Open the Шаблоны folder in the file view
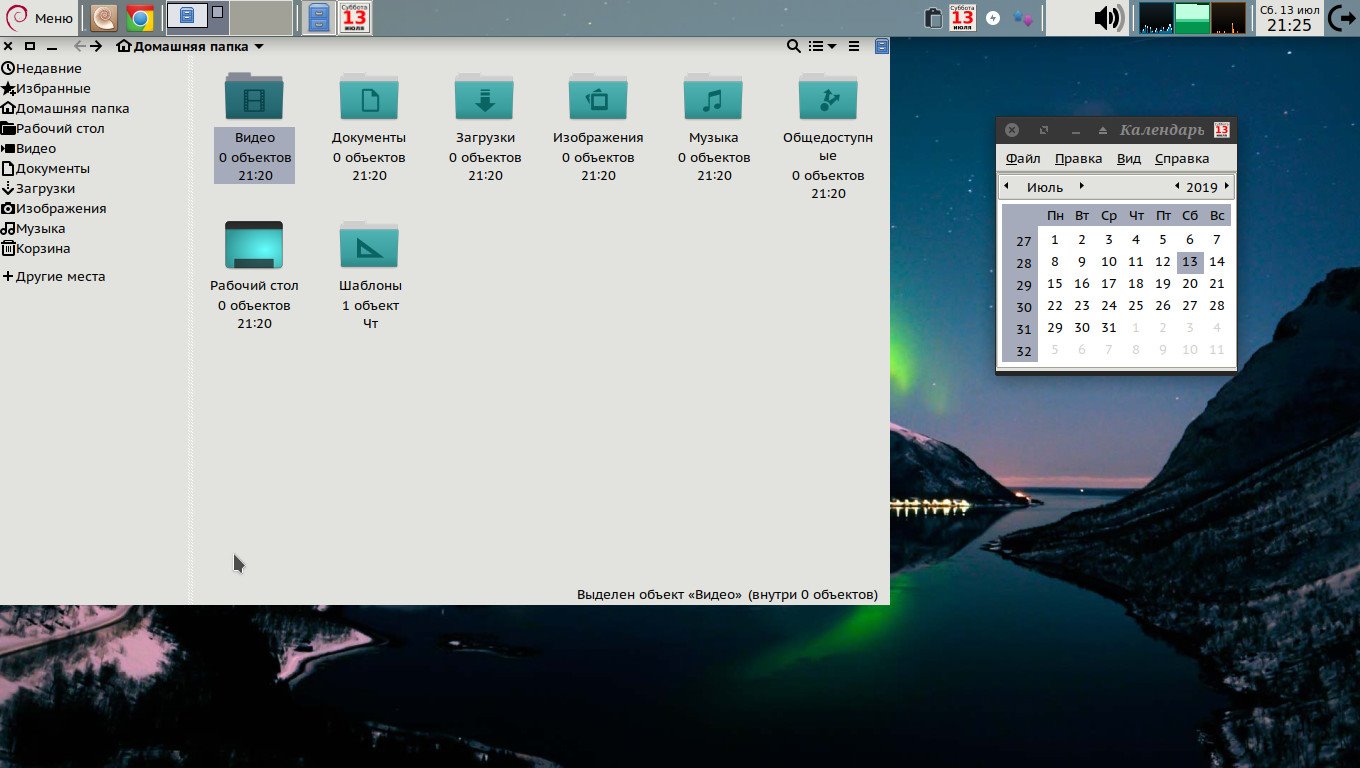This screenshot has height=768, width=1360. (x=369, y=246)
